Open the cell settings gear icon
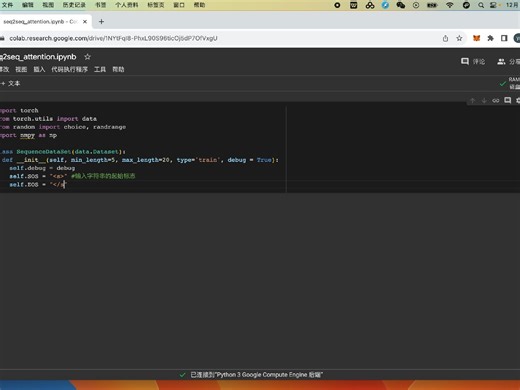Image resolution: width=520 pixels, height=390 pixels. [518, 100]
